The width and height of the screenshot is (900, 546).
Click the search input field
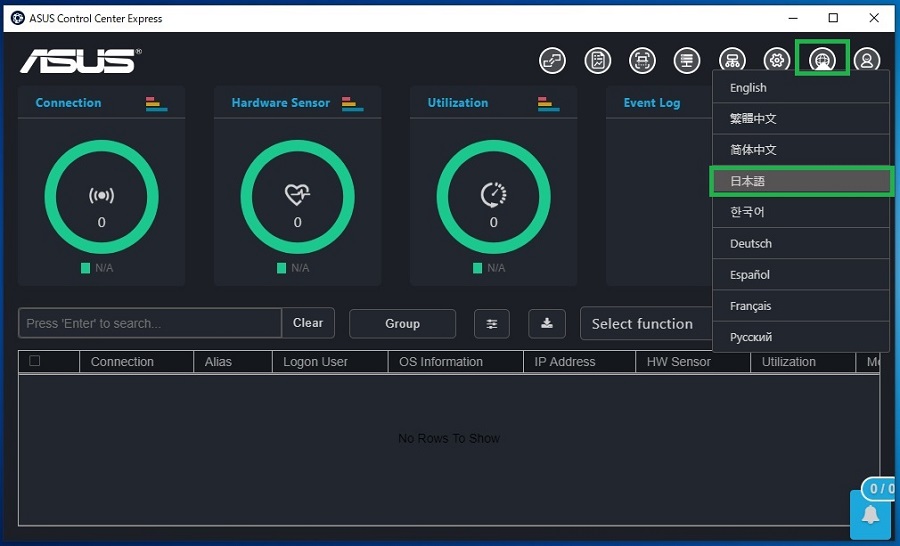click(150, 323)
